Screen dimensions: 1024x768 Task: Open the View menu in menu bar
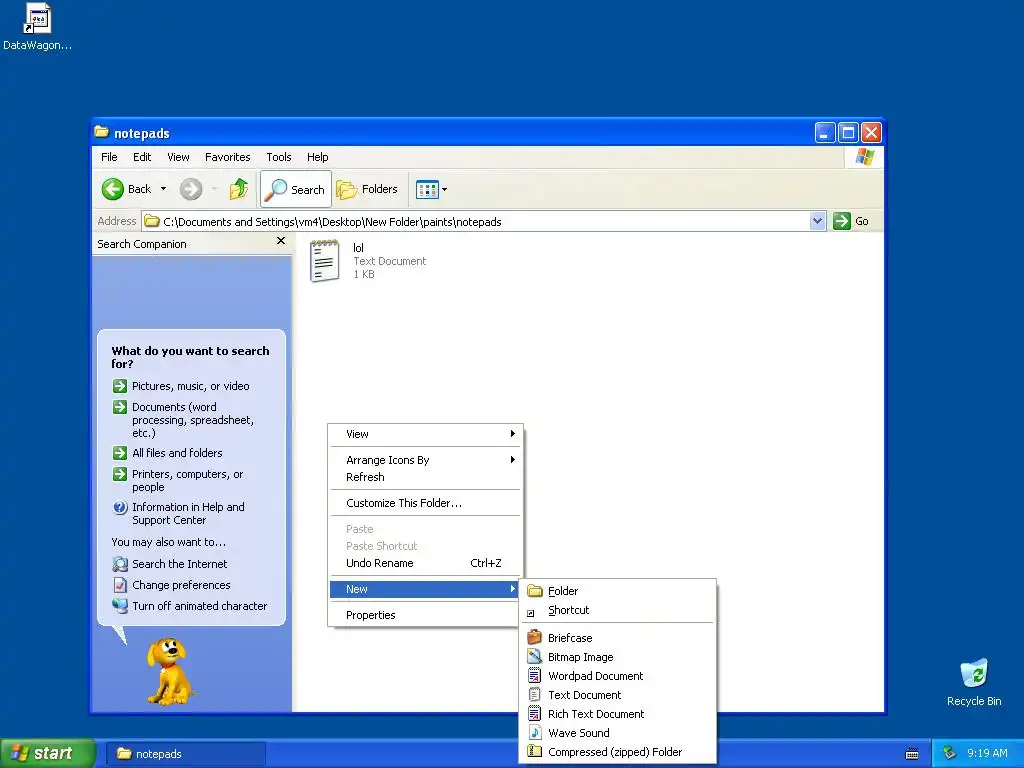click(178, 157)
